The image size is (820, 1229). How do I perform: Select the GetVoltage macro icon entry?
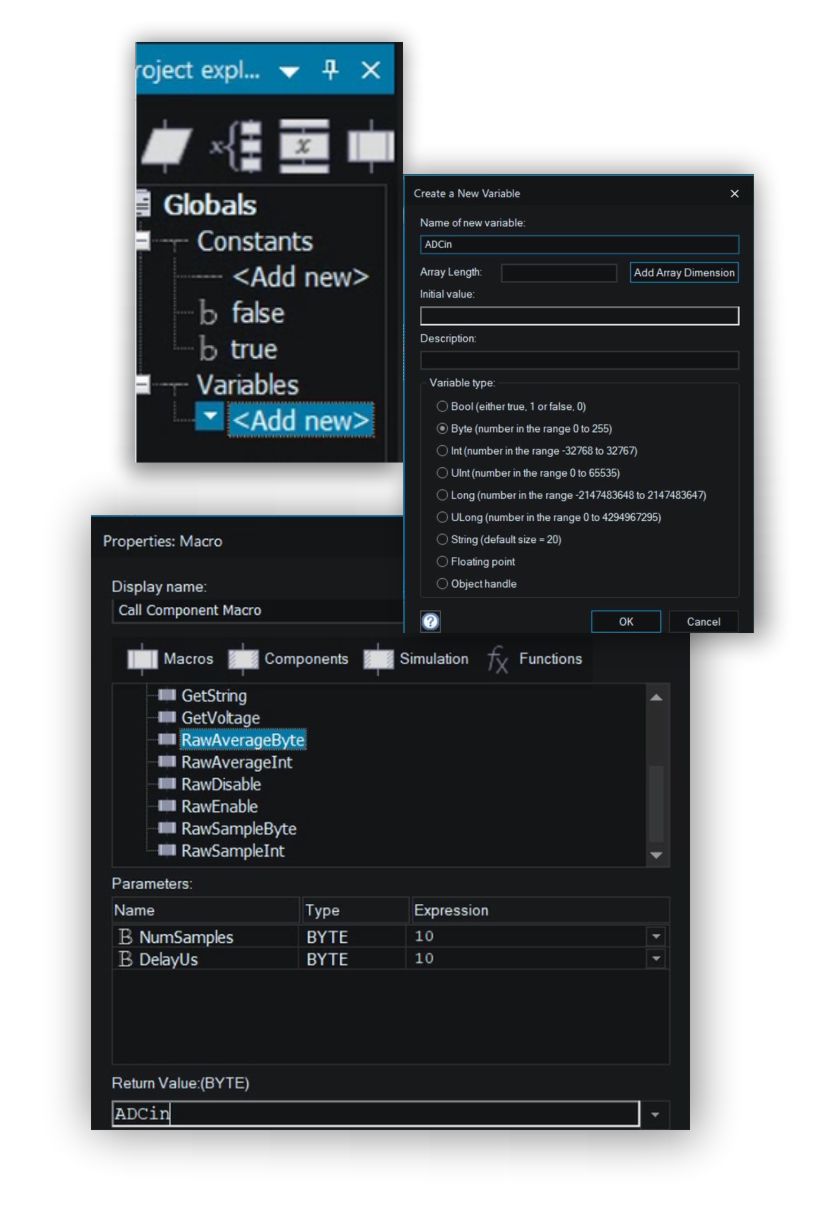click(165, 718)
